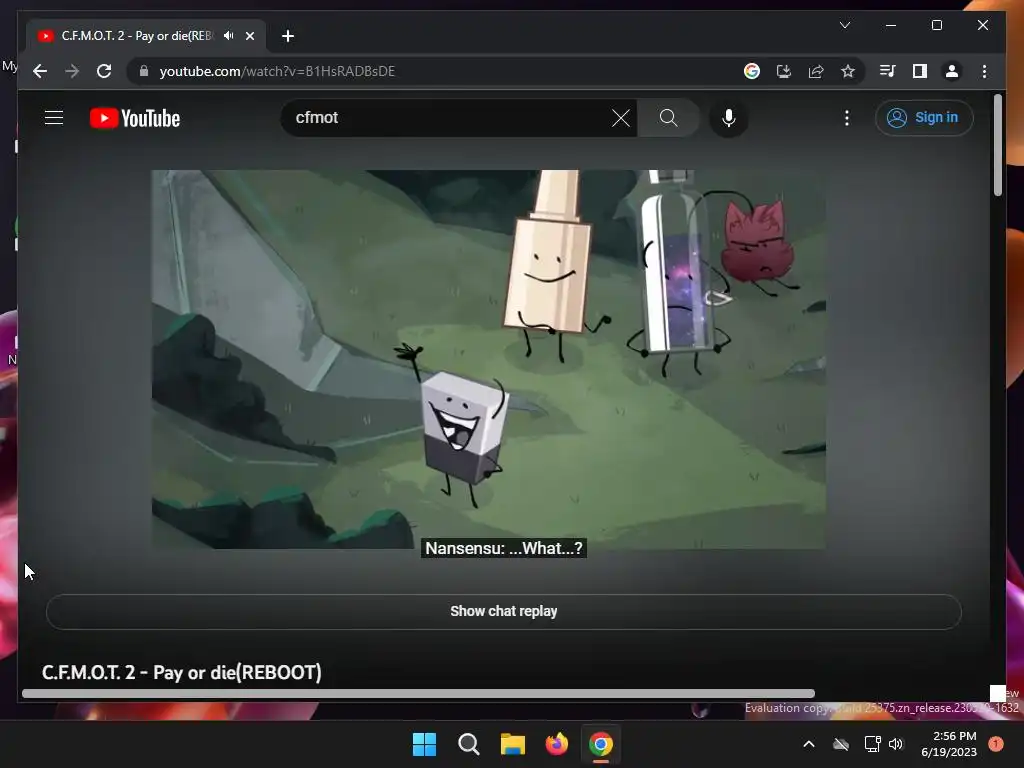This screenshot has width=1024, height=768.
Task: Mute the tab via speaker icon
Action: point(229,36)
